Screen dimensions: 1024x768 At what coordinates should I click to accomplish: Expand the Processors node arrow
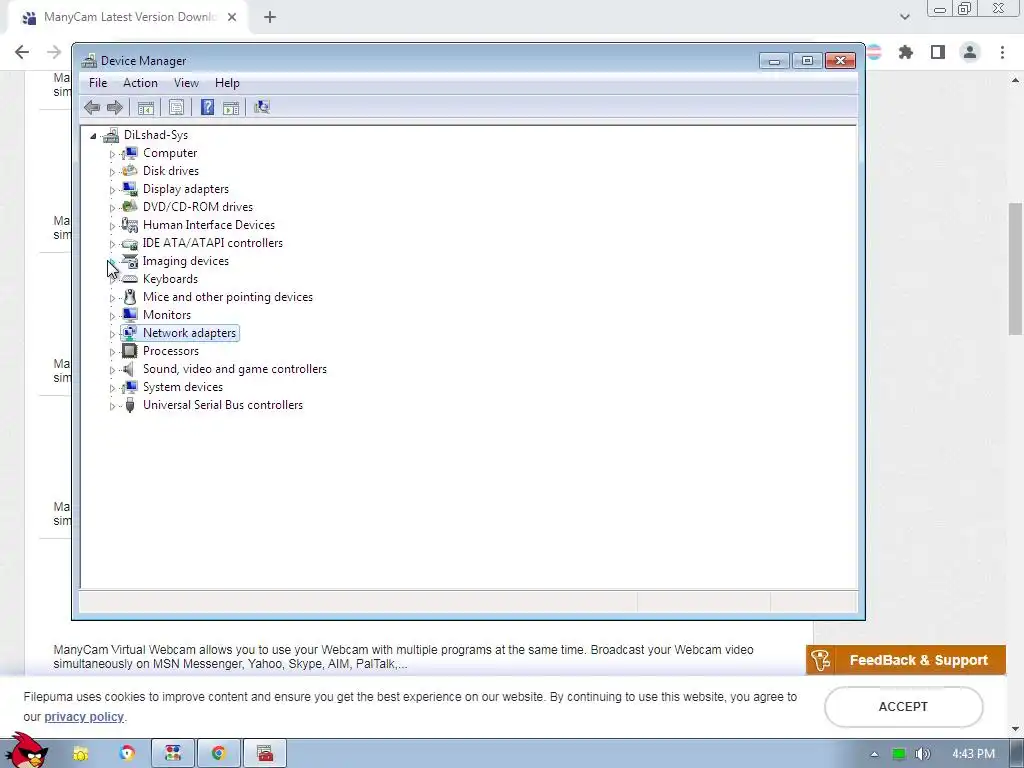(112, 352)
